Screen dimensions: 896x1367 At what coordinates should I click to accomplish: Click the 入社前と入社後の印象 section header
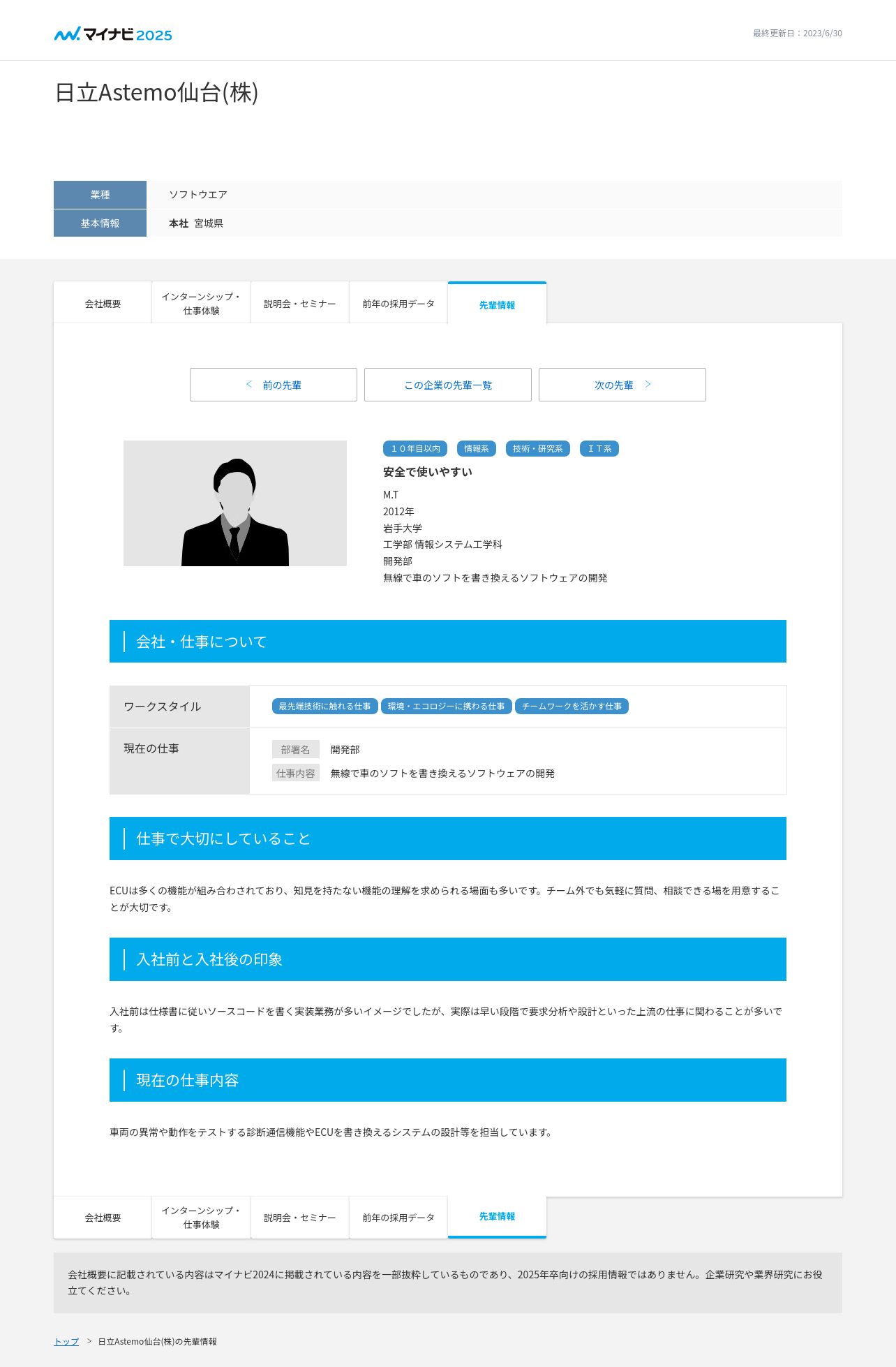pyautogui.click(x=448, y=959)
